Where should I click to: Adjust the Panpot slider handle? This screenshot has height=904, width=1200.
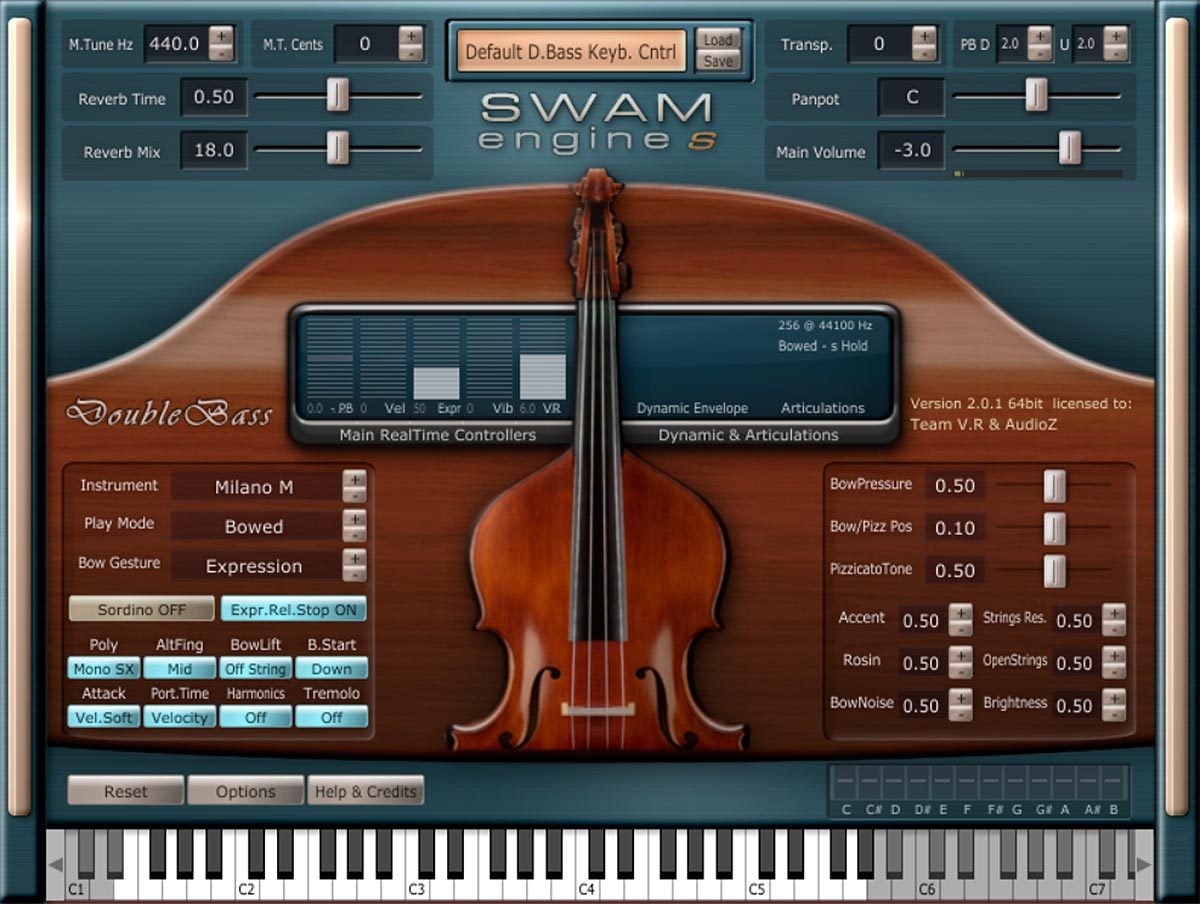(x=1037, y=96)
